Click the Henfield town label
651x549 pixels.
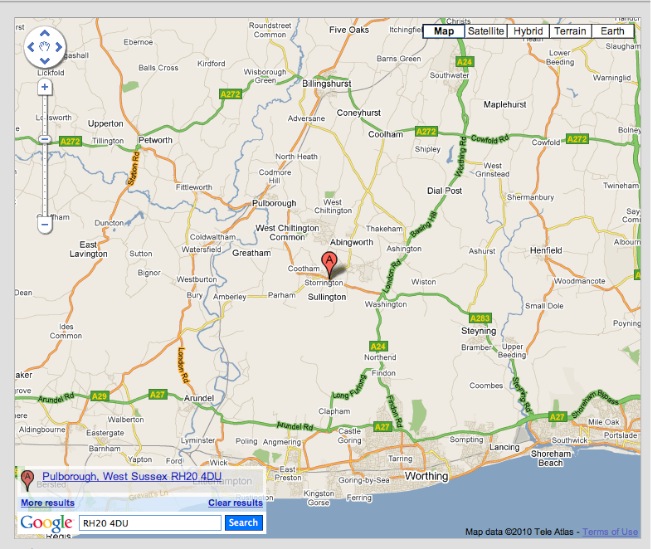pos(546,250)
